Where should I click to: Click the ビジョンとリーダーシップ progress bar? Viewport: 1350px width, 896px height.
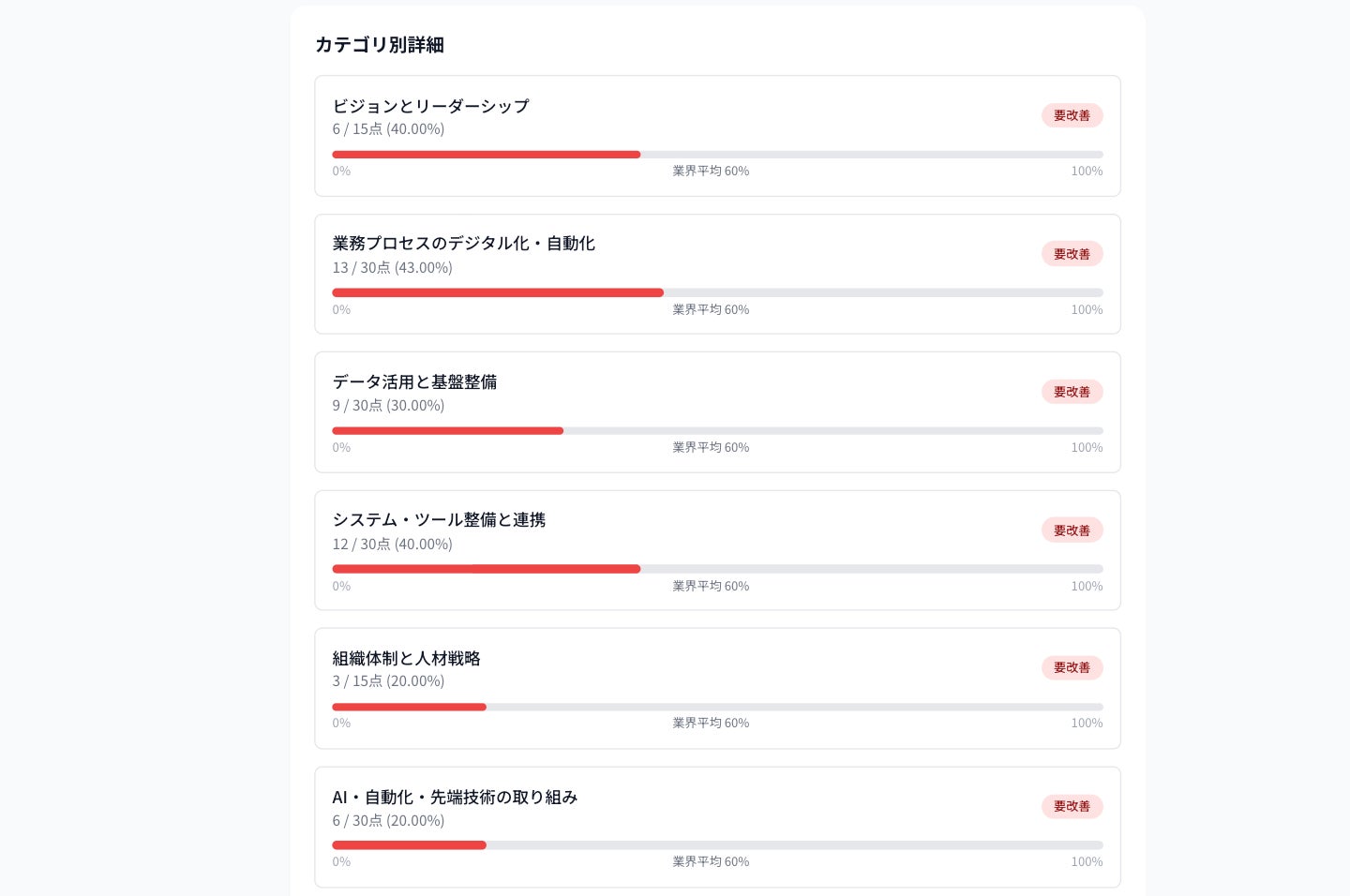pyautogui.click(x=717, y=155)
